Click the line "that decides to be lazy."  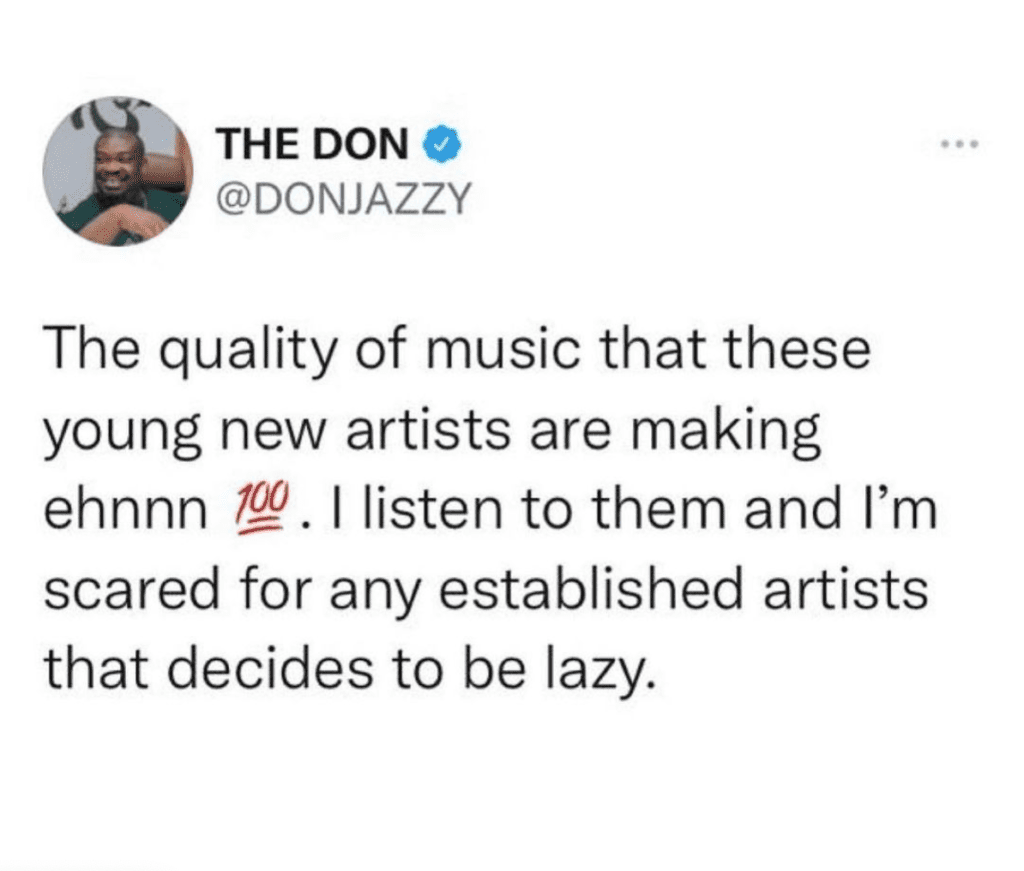[x=349, y=671]
